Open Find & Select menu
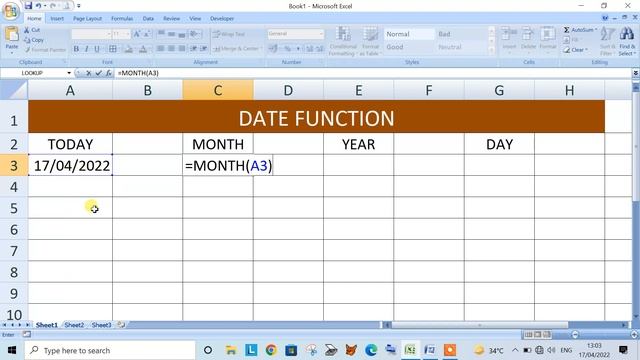640x360 pixels. tap(627, 42)
